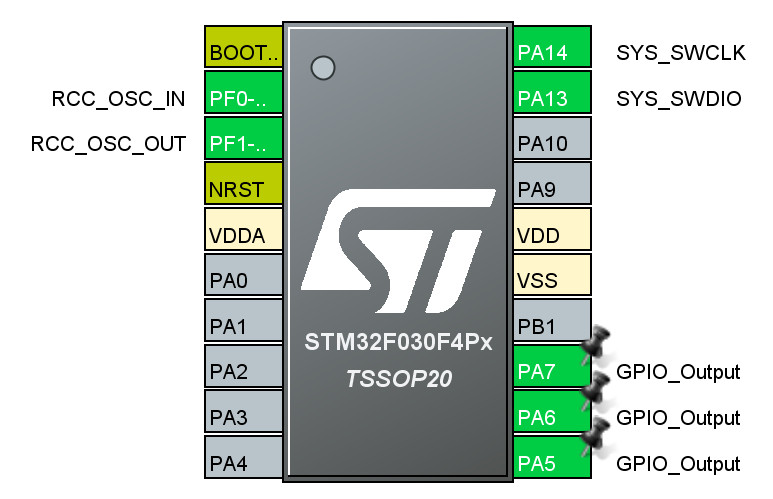
Task: Select the BOOT0 pin
Action: (x=244, y=47)
